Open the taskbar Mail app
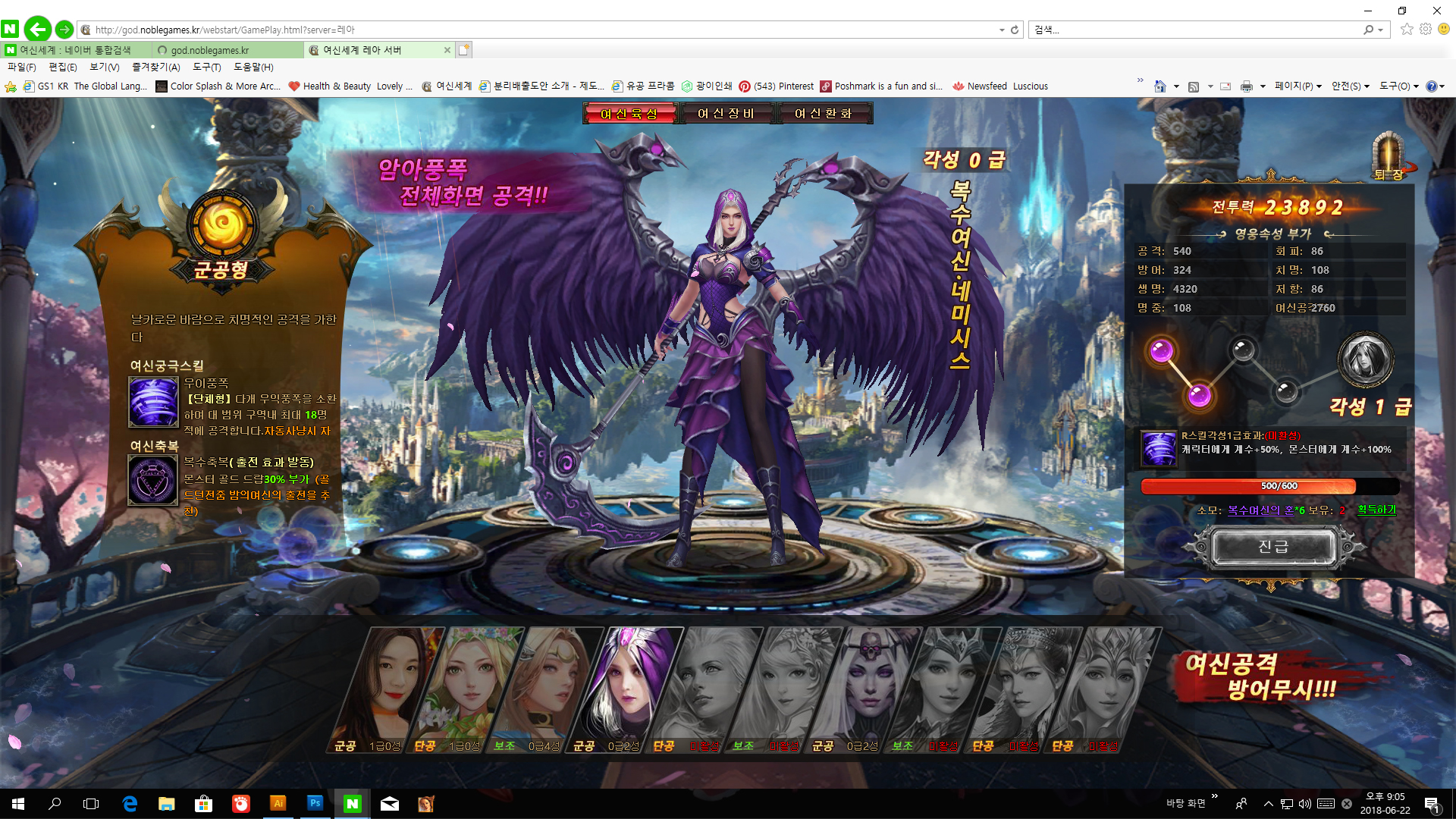Image resolution: width=1456 pixels, height=819 pixels. tap(390, 804)
